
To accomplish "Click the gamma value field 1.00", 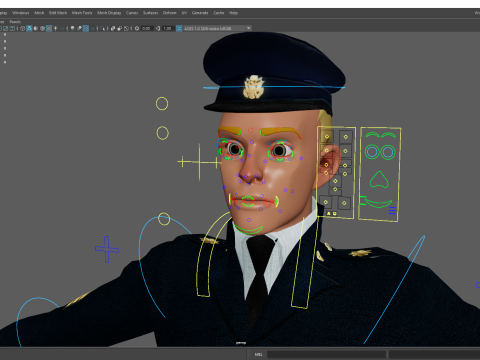I will pos(168,28).
